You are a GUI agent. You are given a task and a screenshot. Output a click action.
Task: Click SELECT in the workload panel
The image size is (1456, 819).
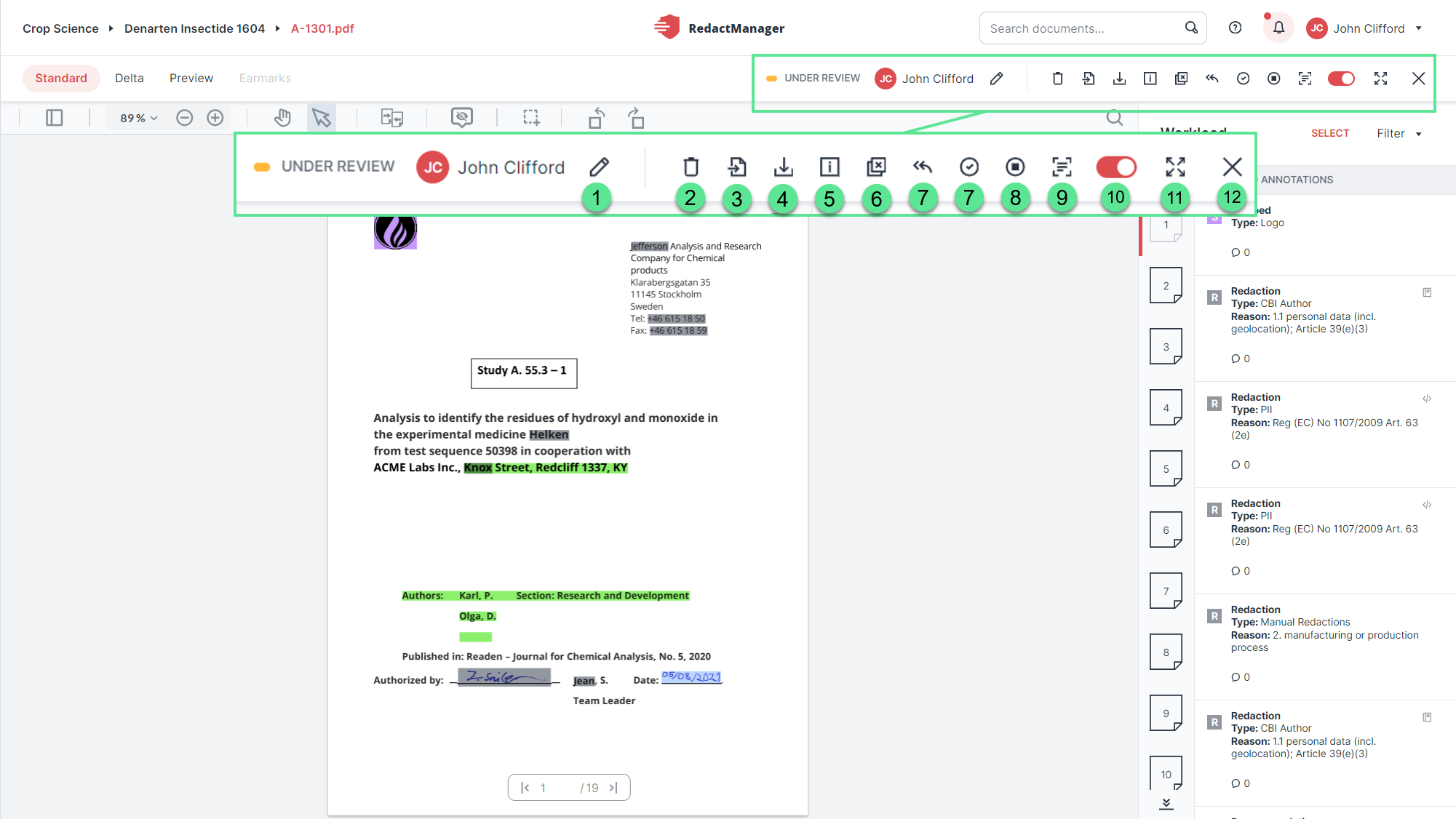click(1330, 133)
